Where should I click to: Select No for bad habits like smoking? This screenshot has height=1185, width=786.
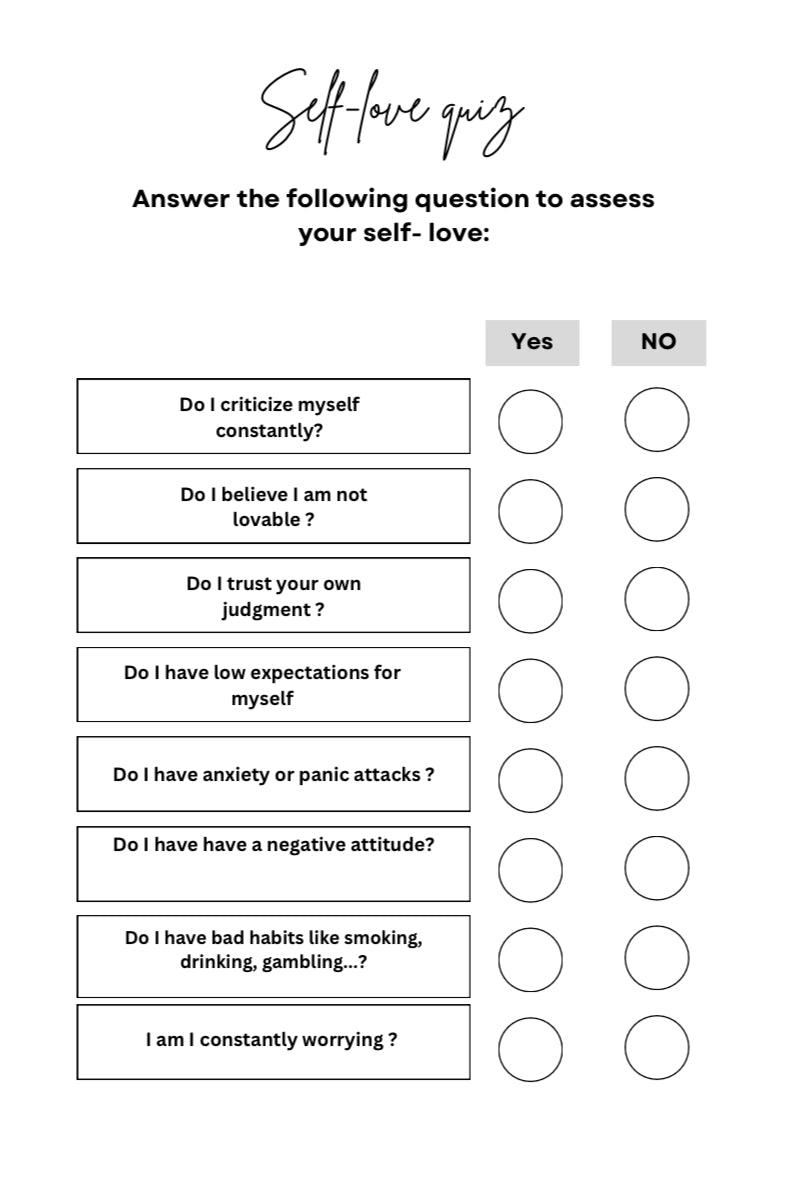(657, 958)
